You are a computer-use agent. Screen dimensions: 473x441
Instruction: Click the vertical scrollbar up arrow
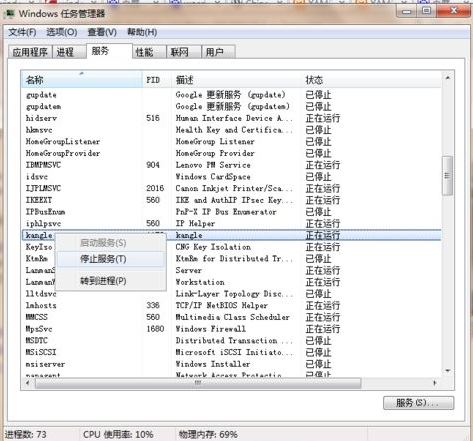click(x=448, y=78)
